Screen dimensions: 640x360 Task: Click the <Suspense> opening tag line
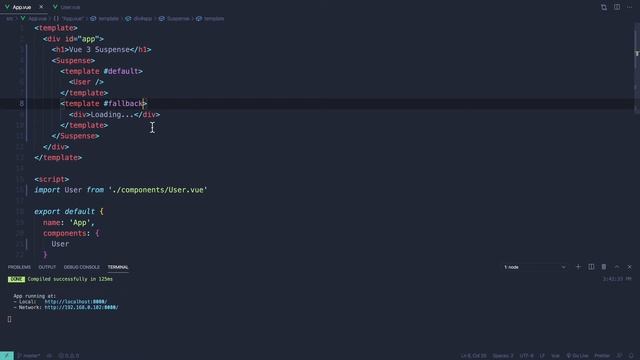click(73, 60)
